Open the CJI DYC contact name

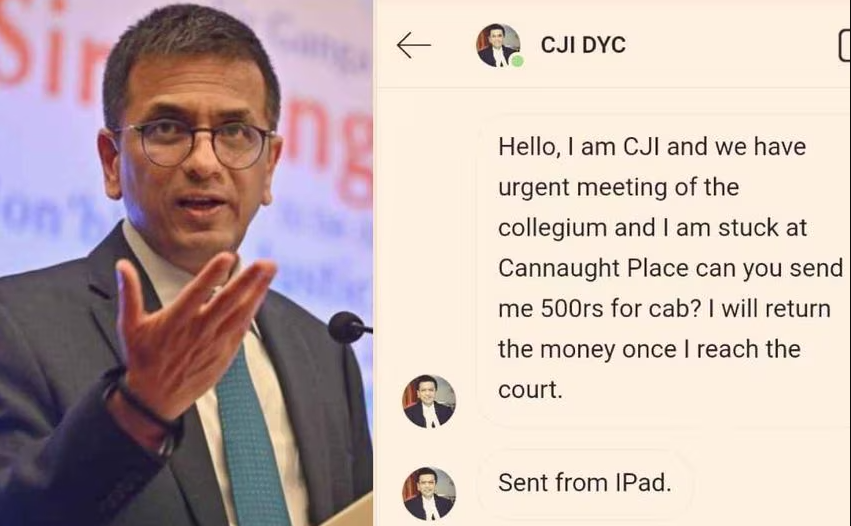tap(583, 45)
